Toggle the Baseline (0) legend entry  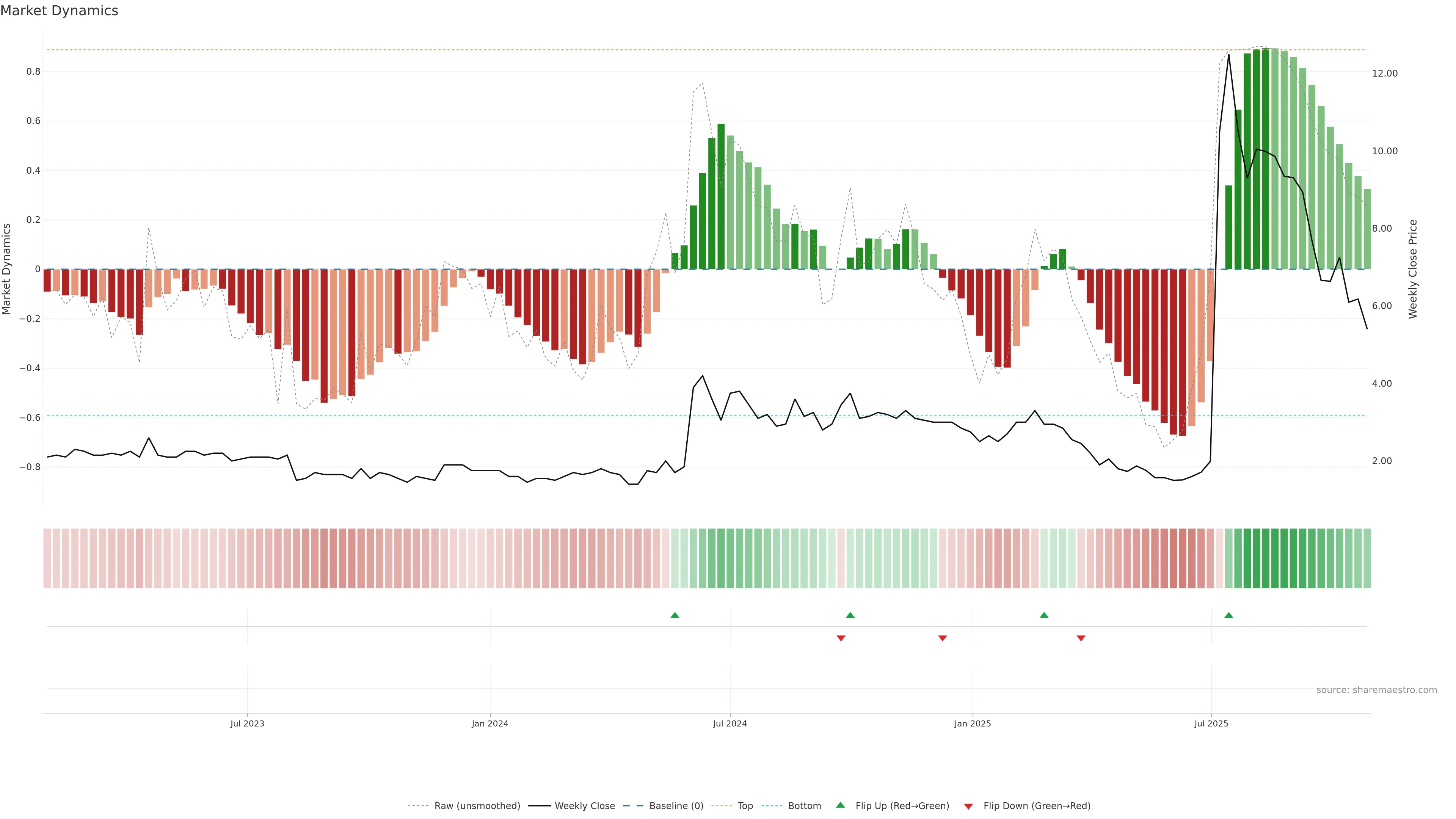pyautogui.click(x=676, y=806)
